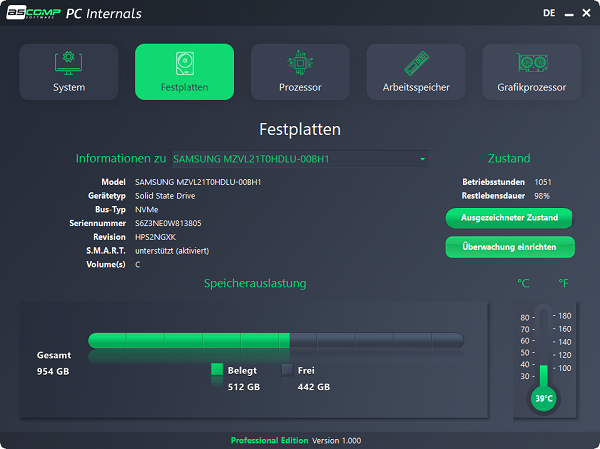This screenshot has height=449, width=600.
Task: Click the Speicherauslastung heading
Action: [255, 284]
